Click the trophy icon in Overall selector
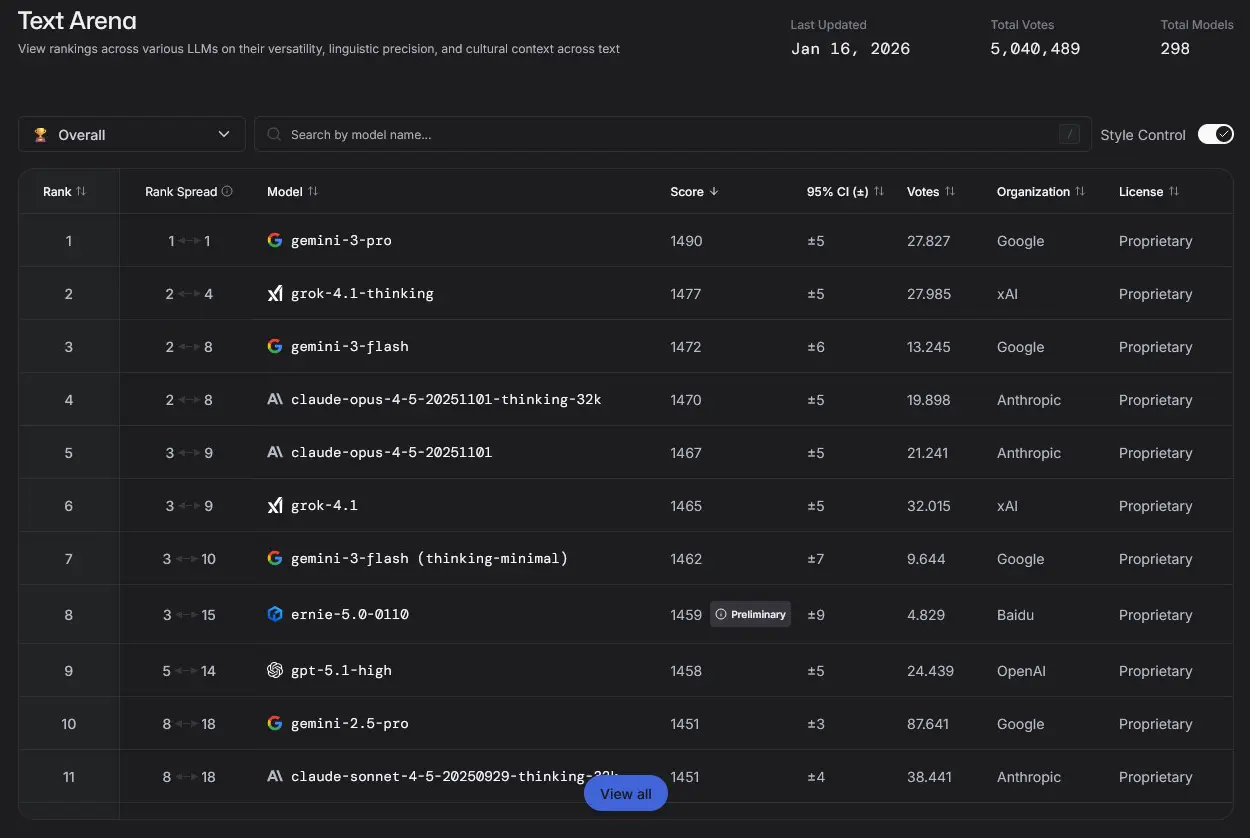This screenshot has height=838, width=1250. coord(40,134)
